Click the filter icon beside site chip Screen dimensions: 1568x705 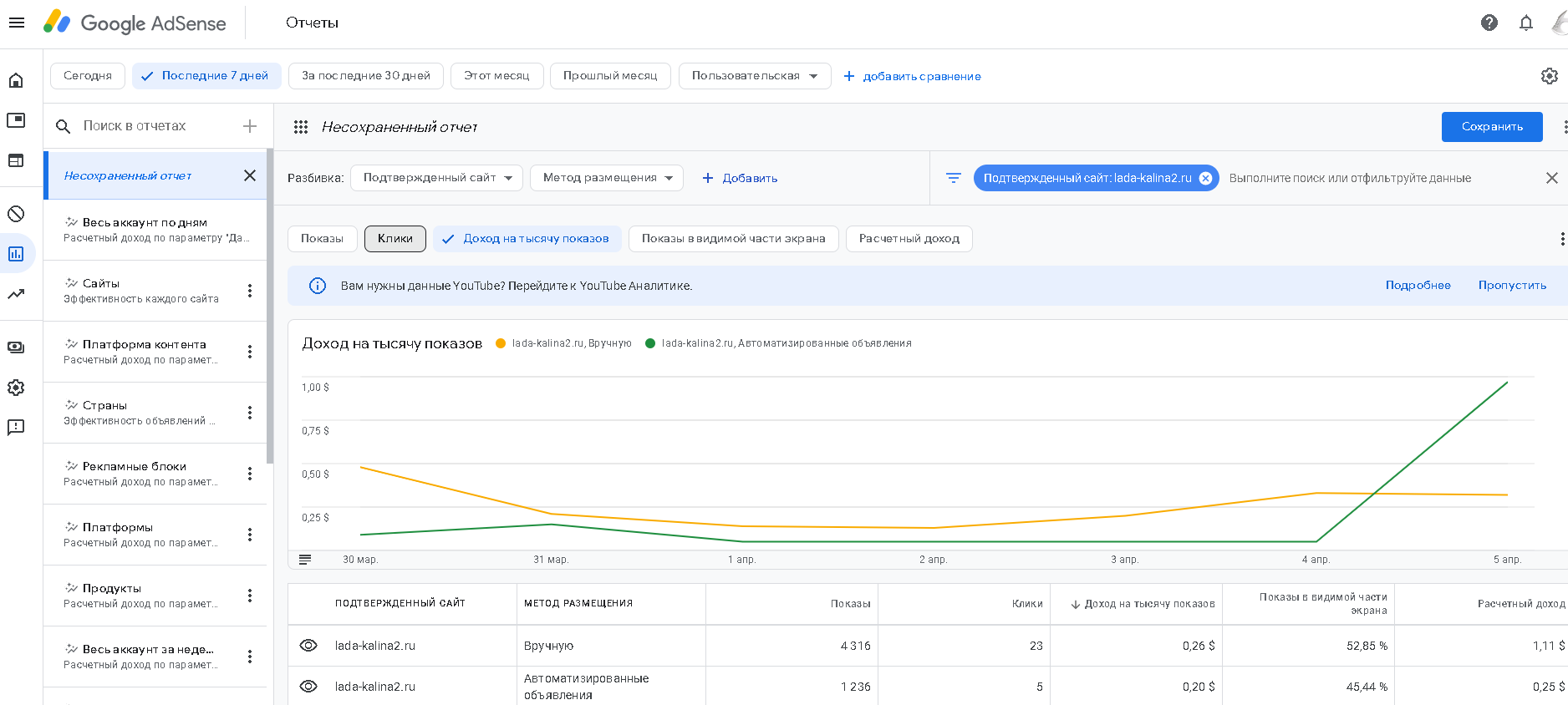(953, 178)
